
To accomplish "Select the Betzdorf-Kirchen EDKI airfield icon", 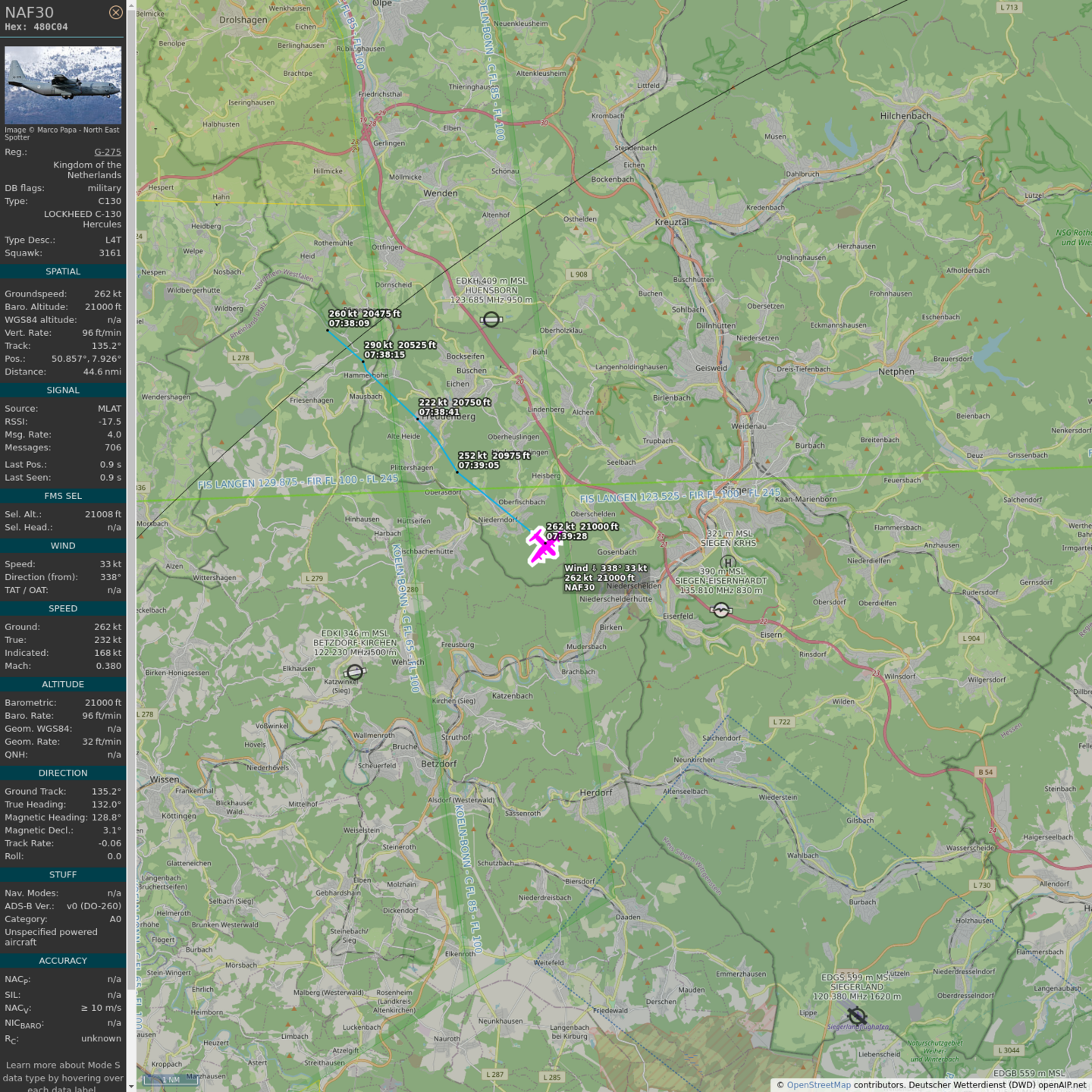I will pos(354,672).
